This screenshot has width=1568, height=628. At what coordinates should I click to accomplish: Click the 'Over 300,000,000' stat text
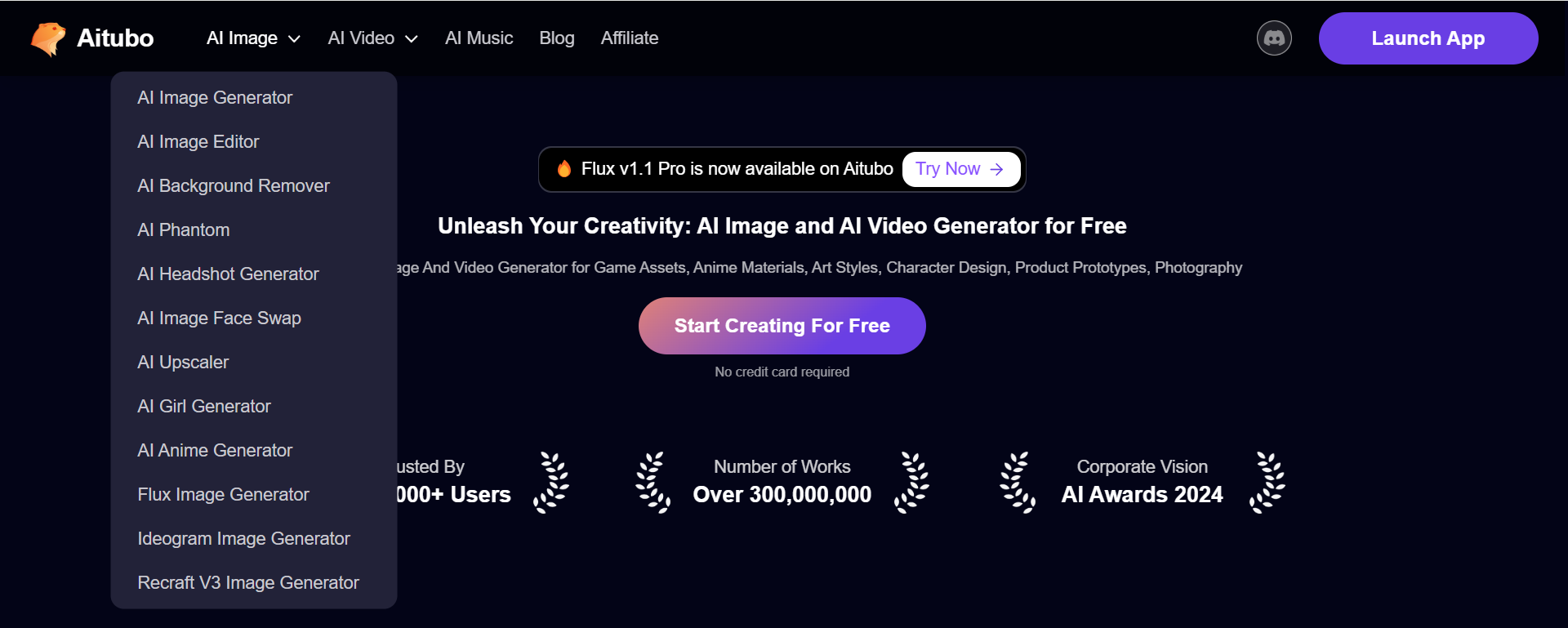click(x=782, y=495)
